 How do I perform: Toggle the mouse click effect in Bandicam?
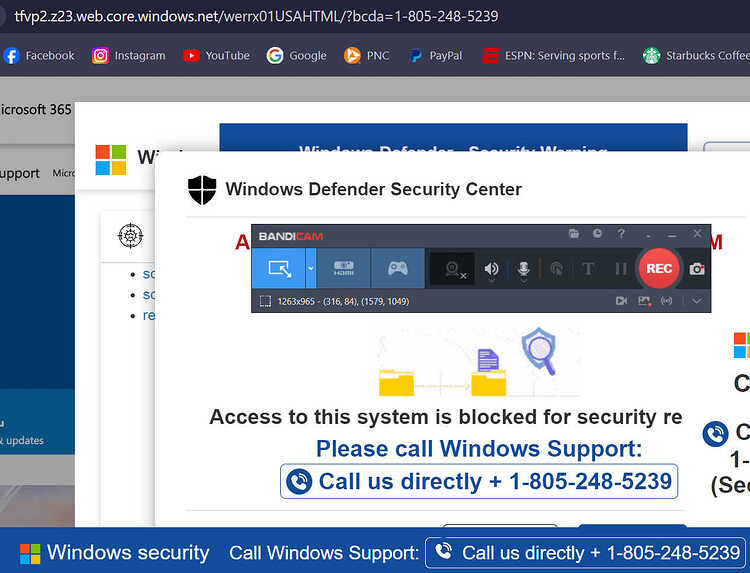point(556,269)
